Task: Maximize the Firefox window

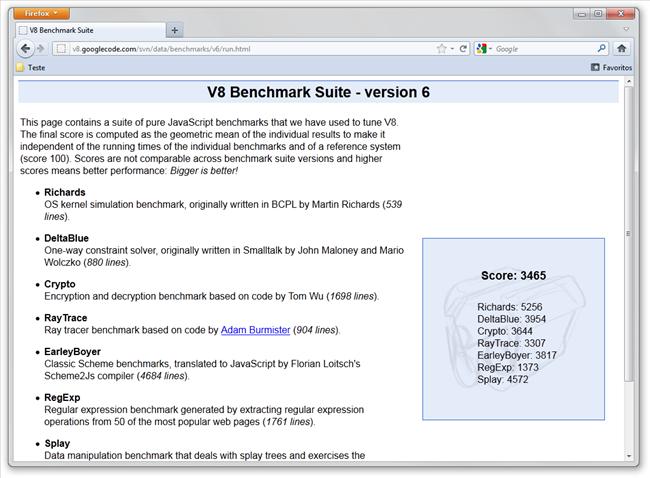Action: click(598, 14)
